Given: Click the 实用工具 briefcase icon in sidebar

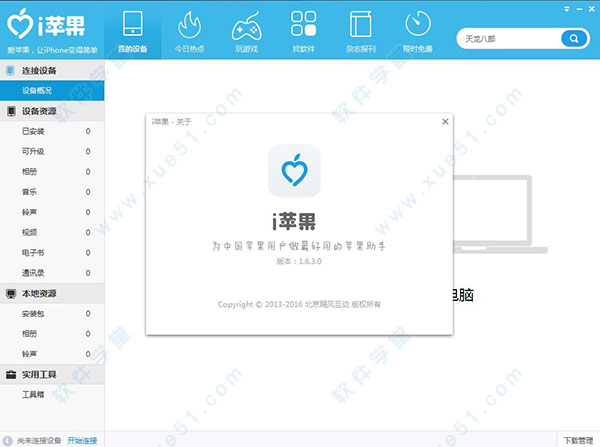Looking at the screenshot, I should (11, 375).
